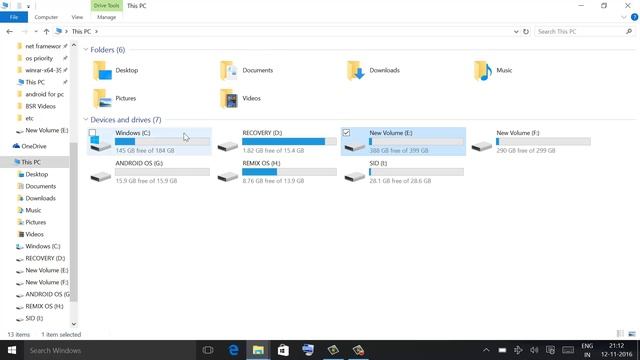The image size is (640, 360).
Task: Open Quick Access Toolbar customize dropdown
Action: click(x=28, y=6)
